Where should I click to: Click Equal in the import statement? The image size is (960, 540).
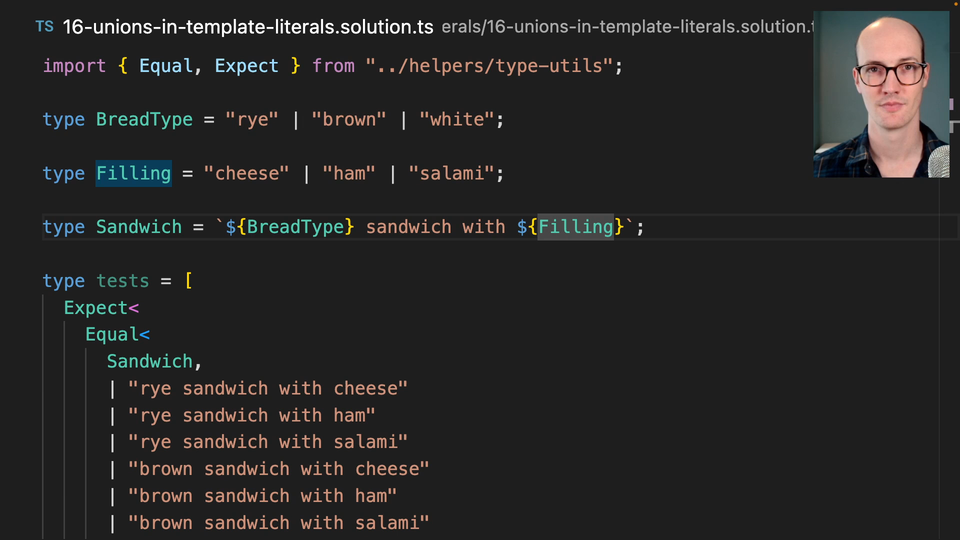[x=166, y=66]
